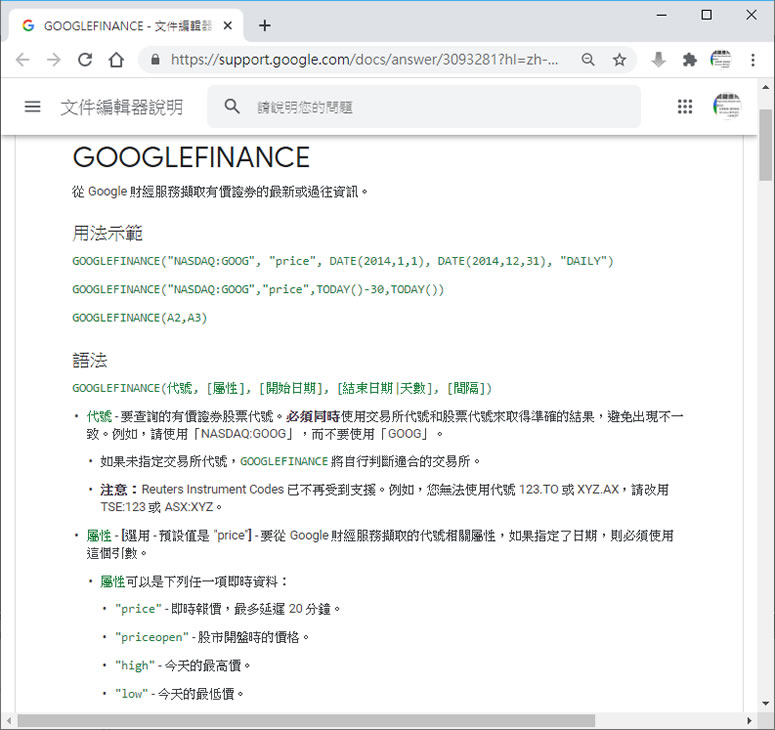Click the horizontal scrollbar left arrow
Screen dimensions: 775x730
pyautogui.click(x=8, y=721)
